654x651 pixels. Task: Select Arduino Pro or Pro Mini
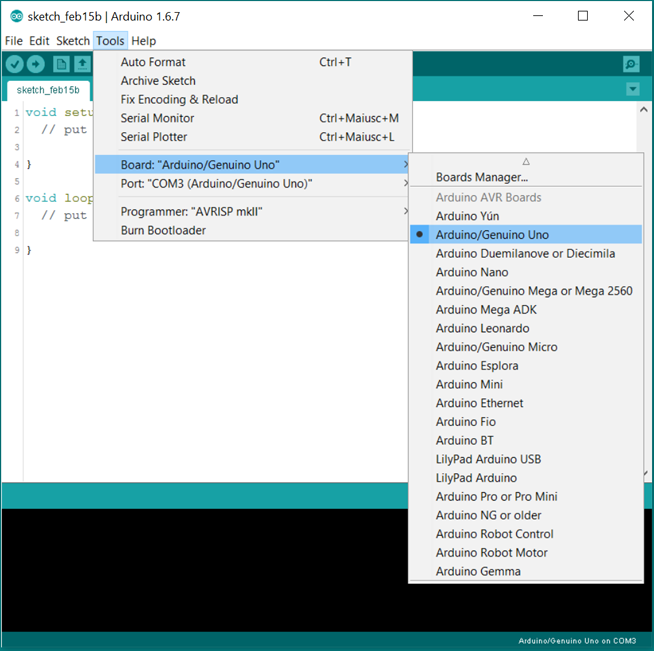pyautogui.click(x=526, y=497)
